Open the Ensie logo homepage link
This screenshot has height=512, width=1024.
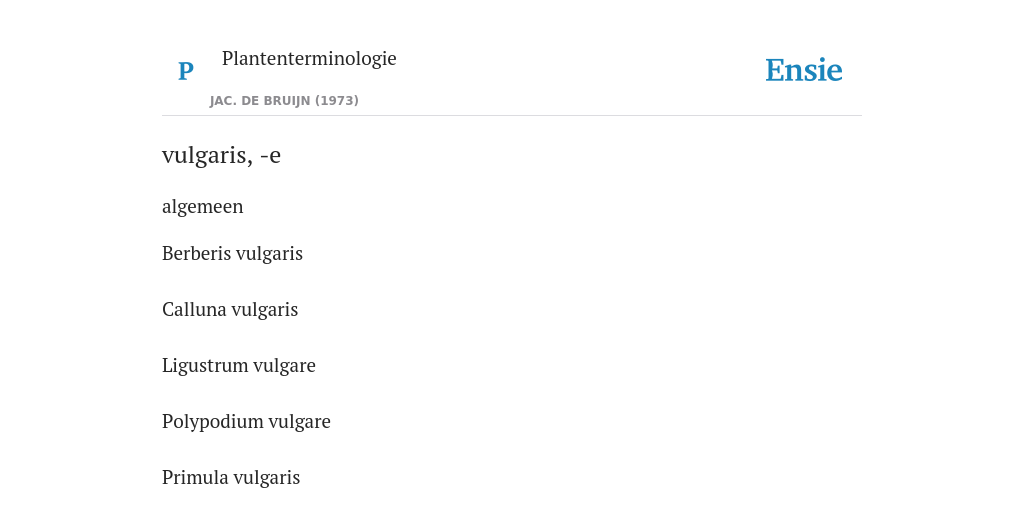[804, 71]
